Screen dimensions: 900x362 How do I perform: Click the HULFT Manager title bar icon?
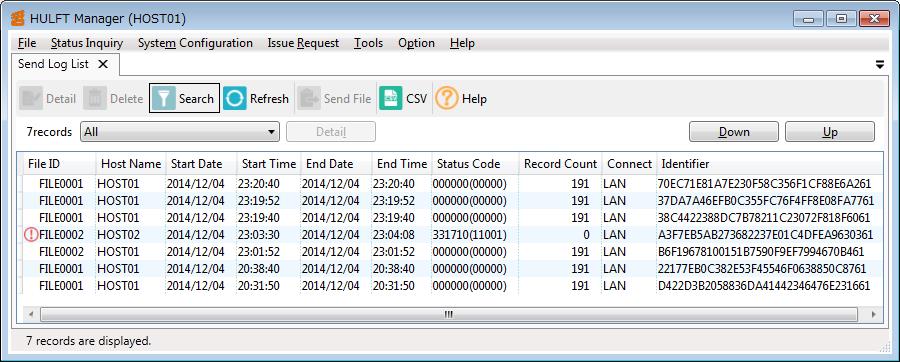[x=18, y=18]
